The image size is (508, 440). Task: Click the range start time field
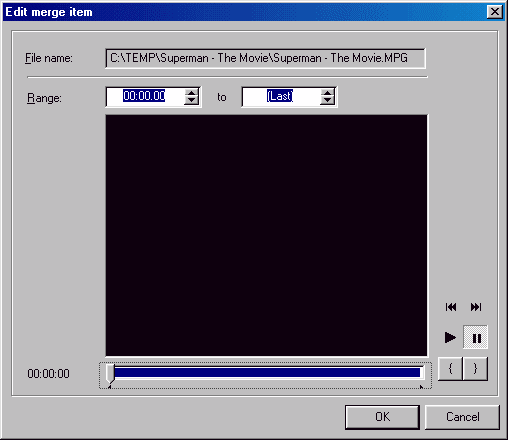click(x=145, y=97)
